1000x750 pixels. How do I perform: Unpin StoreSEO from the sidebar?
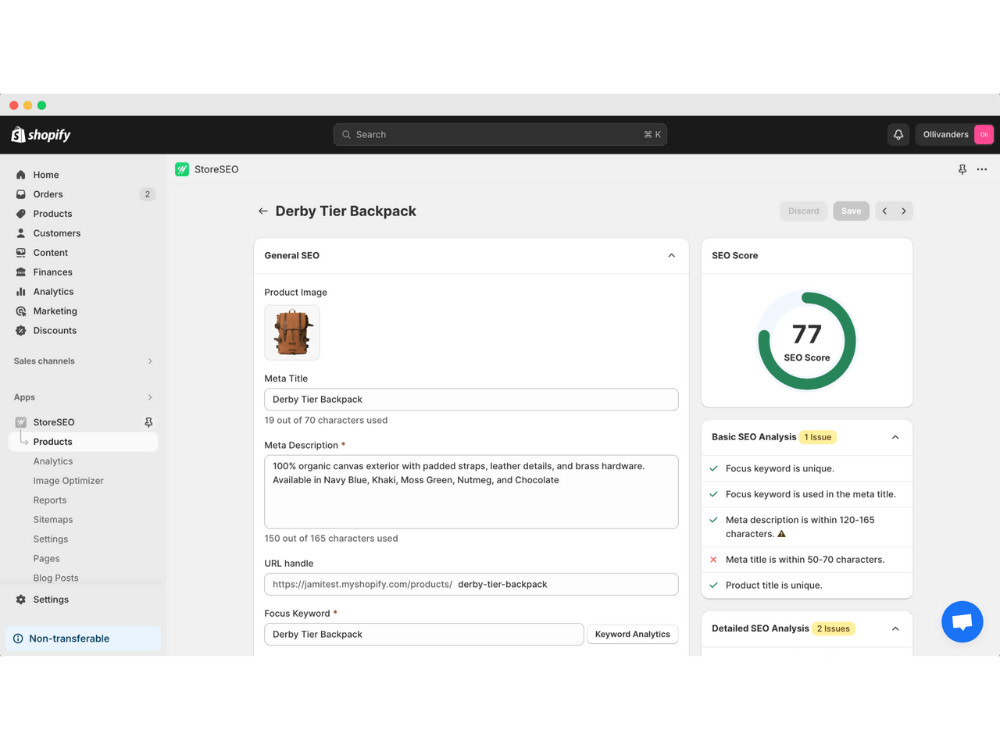click(148, 422)
